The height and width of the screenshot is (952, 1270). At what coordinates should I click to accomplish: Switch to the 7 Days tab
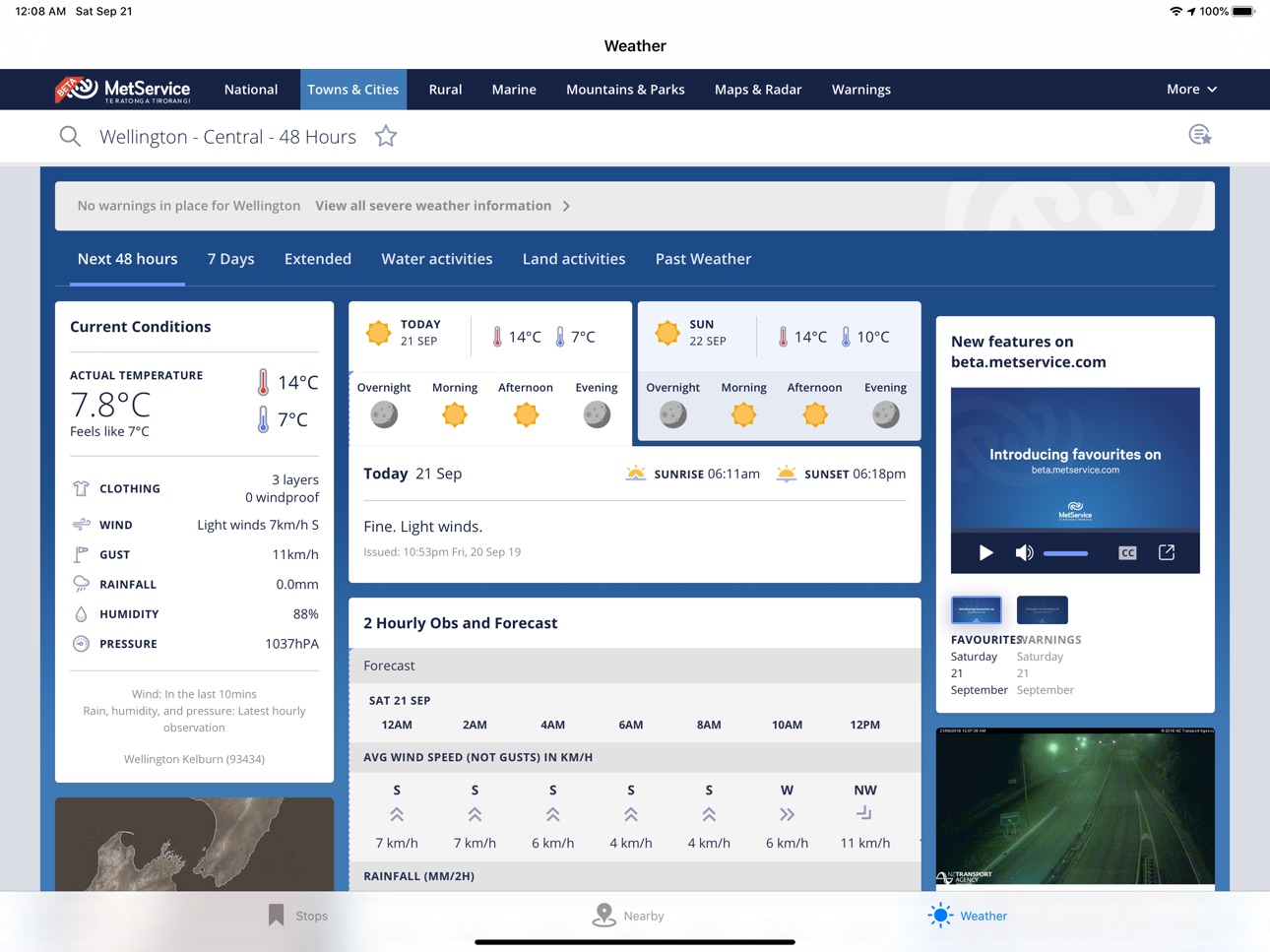(231, 259)
